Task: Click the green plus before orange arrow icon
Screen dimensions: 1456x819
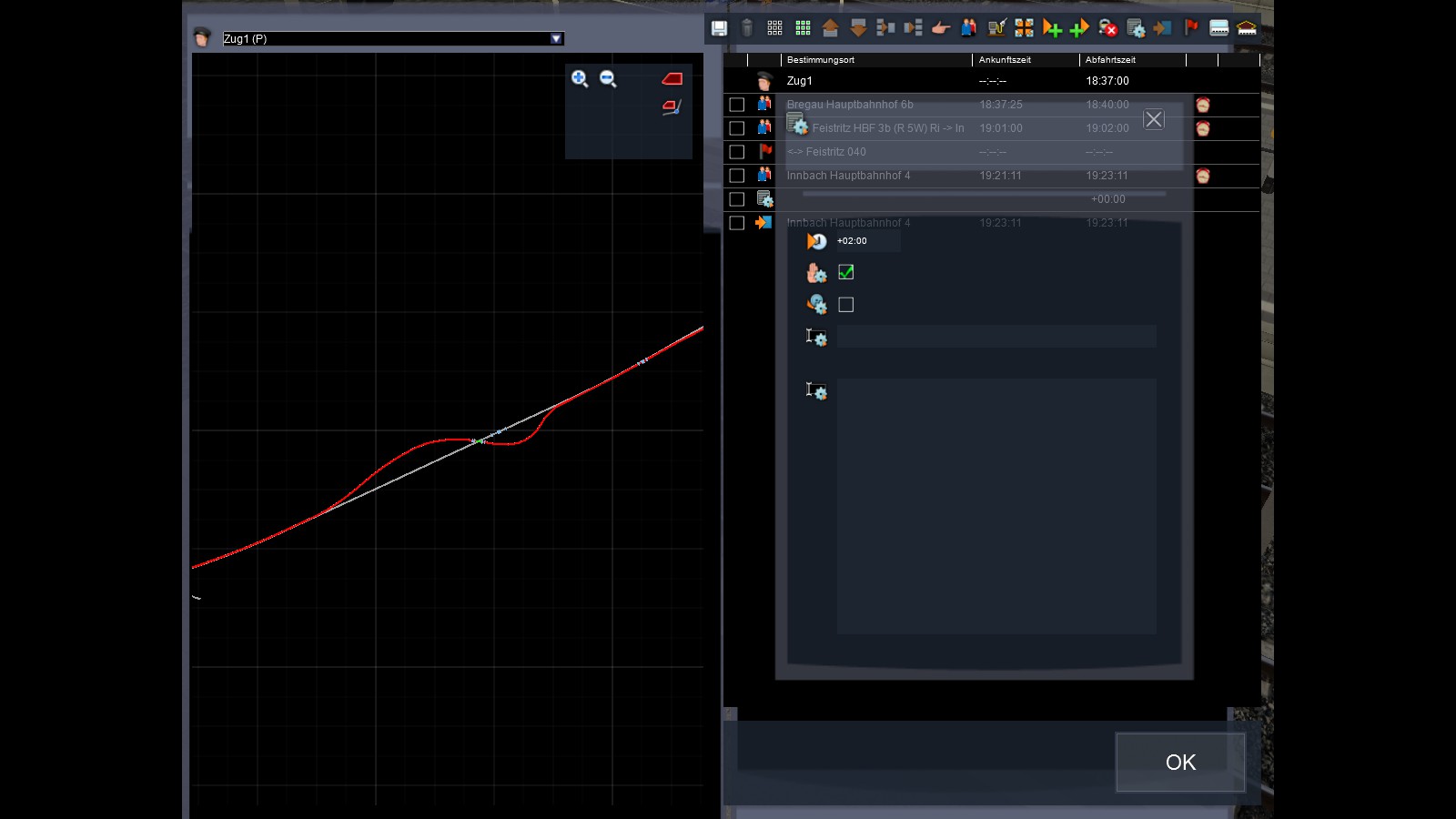Action: [x=1080, y=28]
